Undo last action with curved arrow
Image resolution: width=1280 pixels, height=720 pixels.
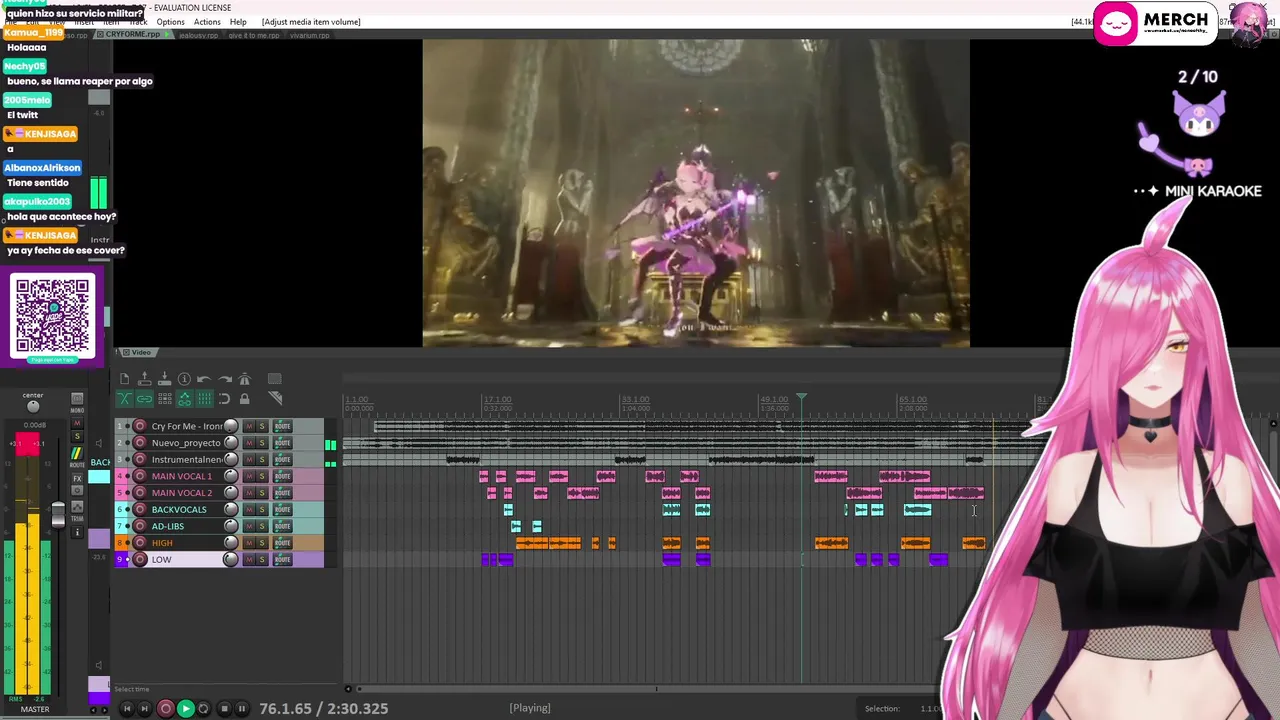pos(204,379)
